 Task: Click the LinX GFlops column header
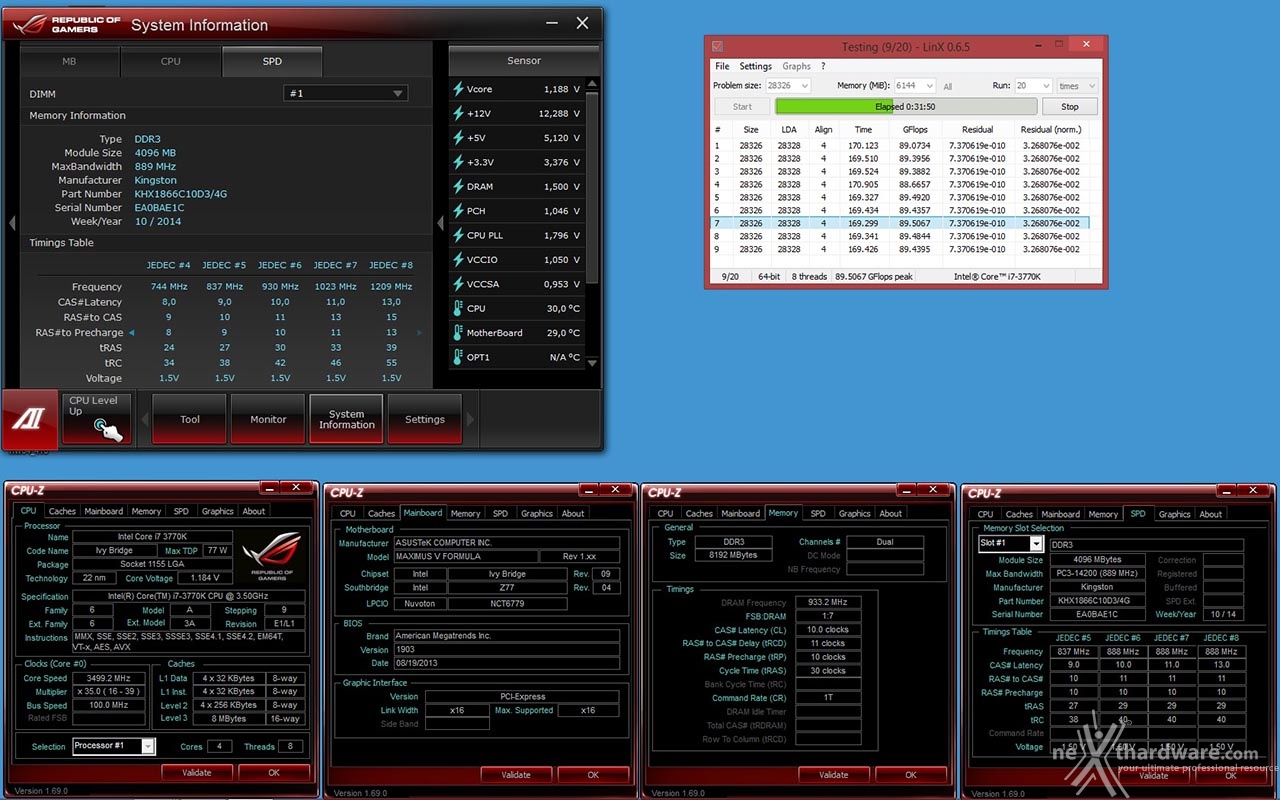click(x=915, y=129)
